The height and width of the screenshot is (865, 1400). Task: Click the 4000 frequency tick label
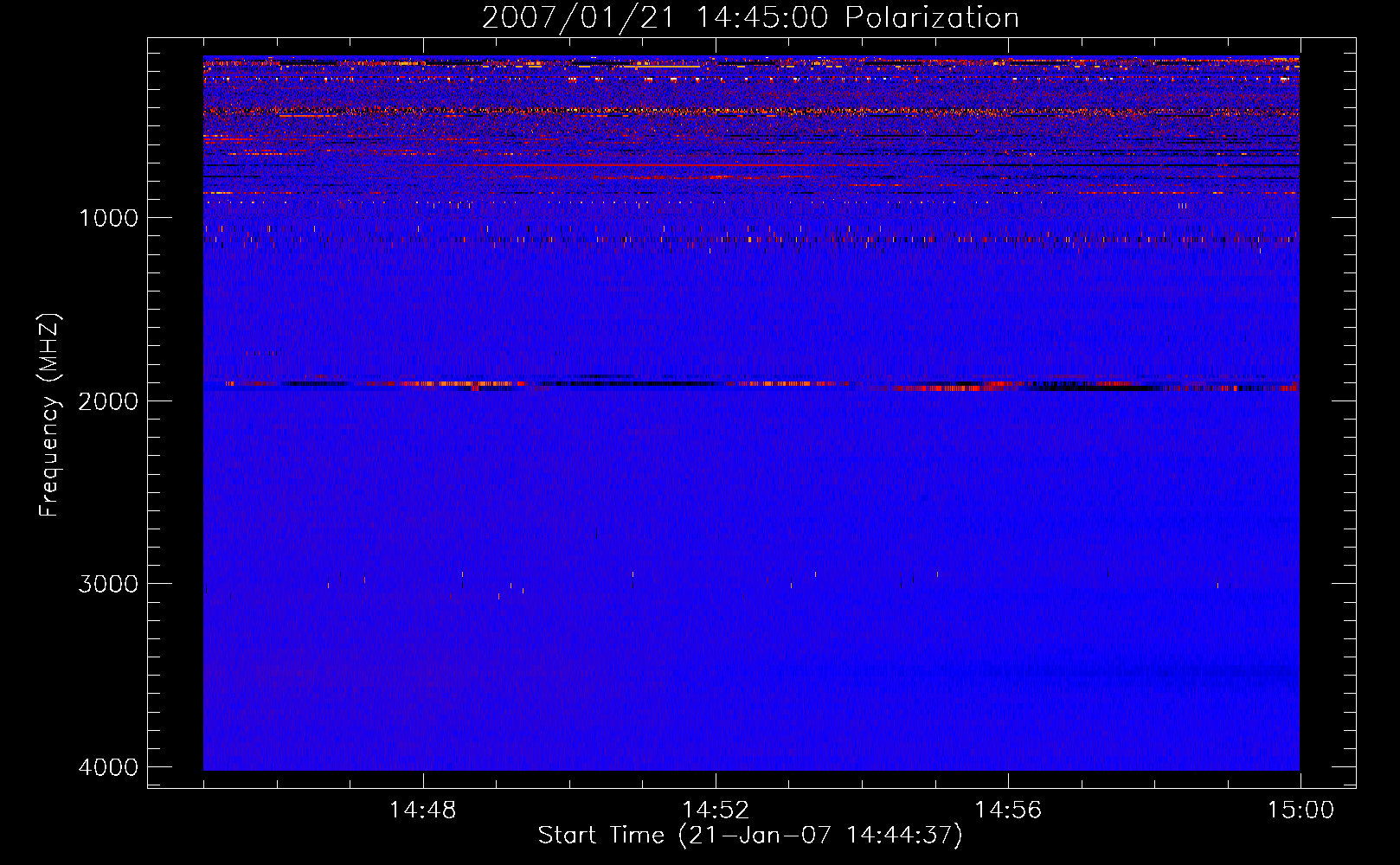[x=108, y=766]
